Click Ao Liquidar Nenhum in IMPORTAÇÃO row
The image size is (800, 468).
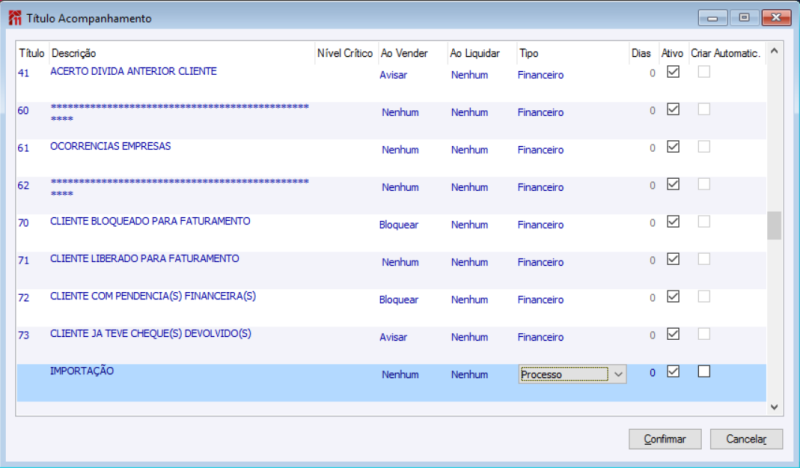[x=469, y=375]
